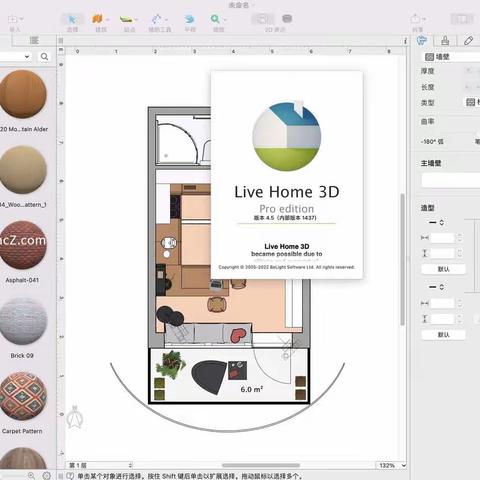Image resolution: width=480 pixels, height=480 pixels.
Task: Click the first Default button in shape section
Action: pyautogui.click(x=443, y=269)
